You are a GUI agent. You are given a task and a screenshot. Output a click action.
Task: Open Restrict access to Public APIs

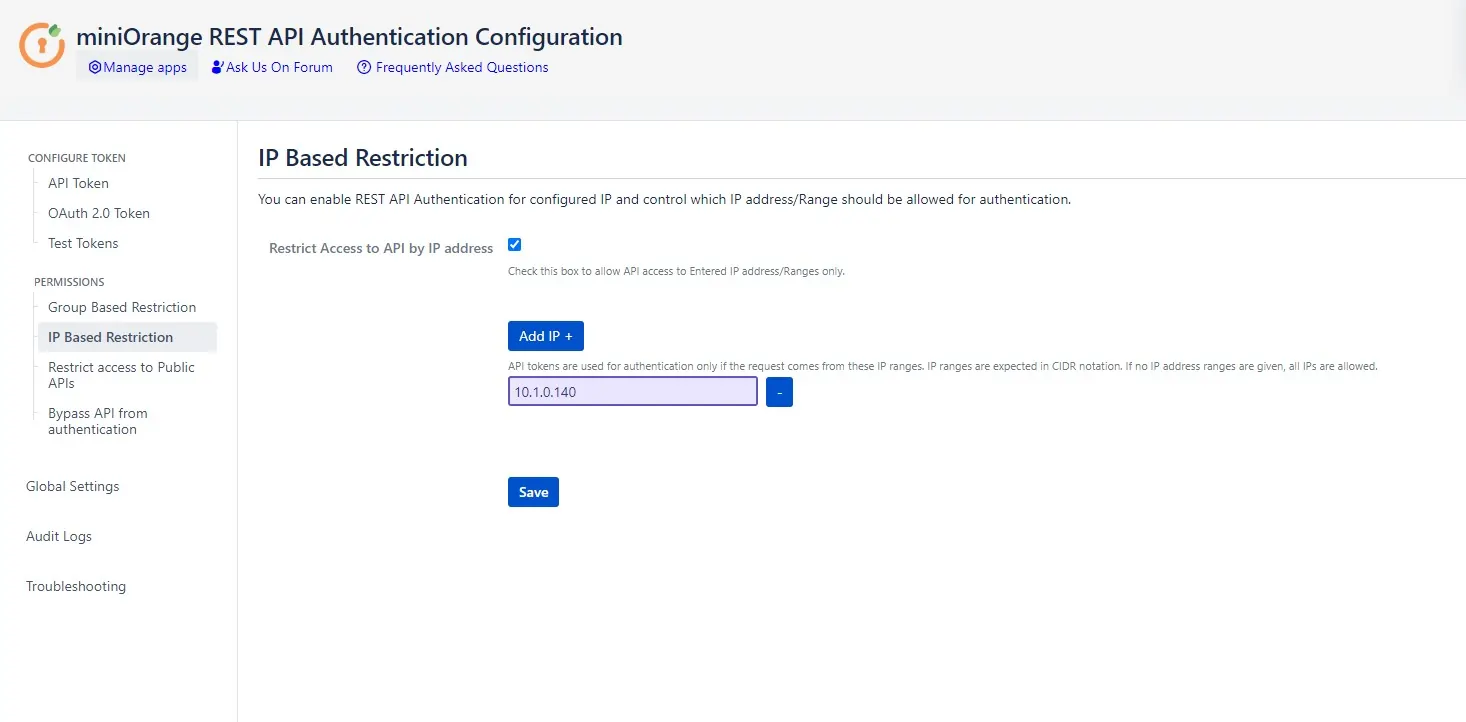[121, 375]
